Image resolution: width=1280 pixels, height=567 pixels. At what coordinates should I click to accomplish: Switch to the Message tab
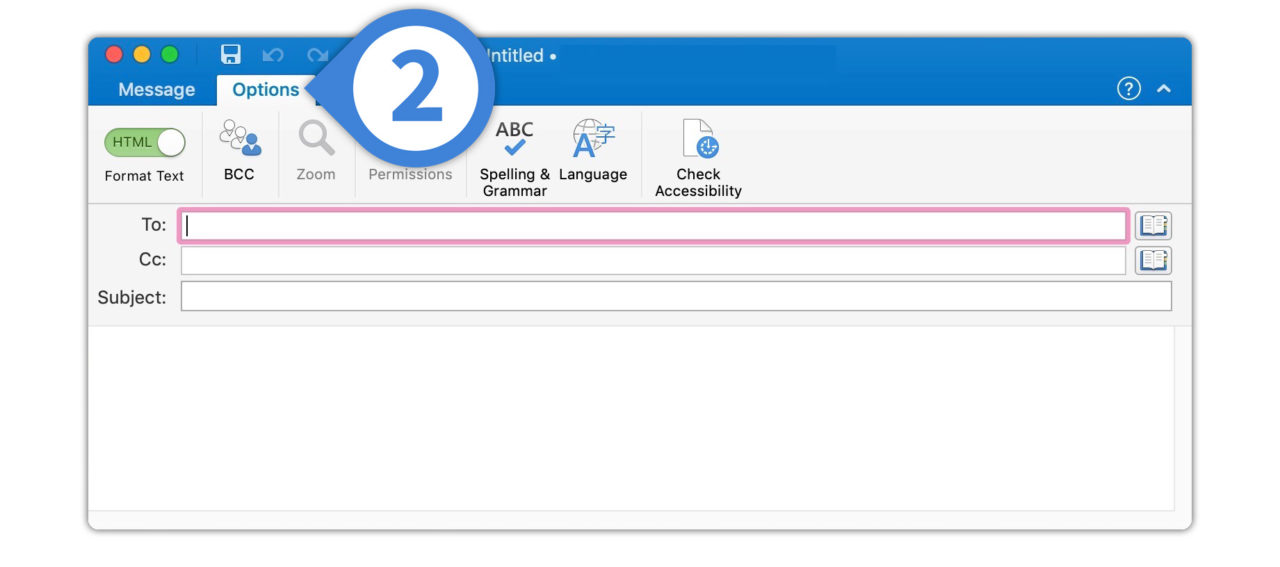[x=156, y=89]
